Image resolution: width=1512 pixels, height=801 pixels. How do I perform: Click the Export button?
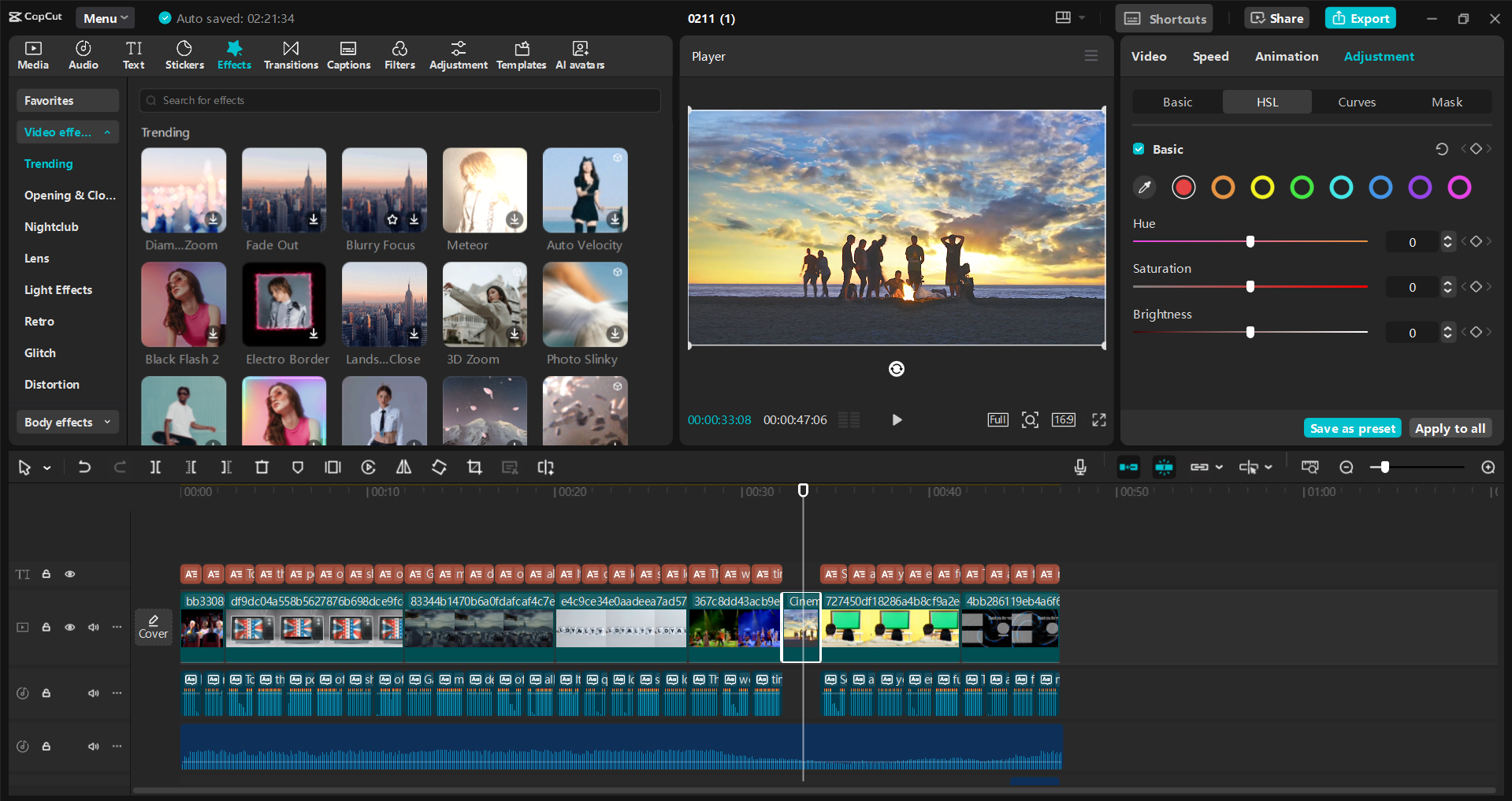(x=1360, y=18)
